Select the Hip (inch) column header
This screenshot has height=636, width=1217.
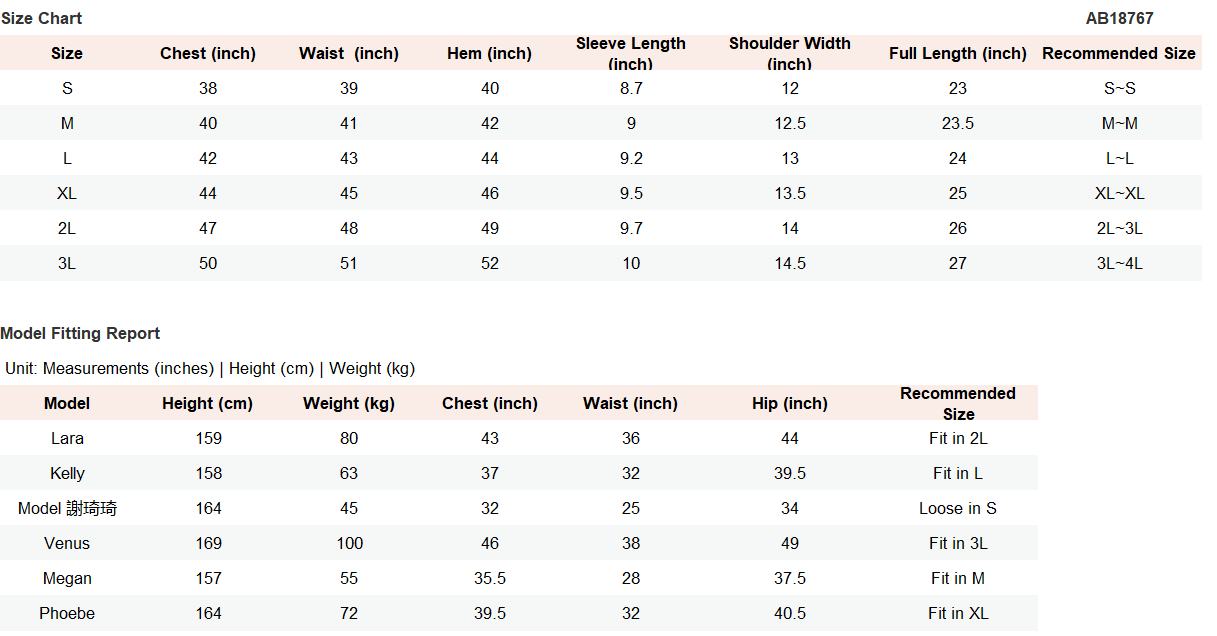point(789,403)
